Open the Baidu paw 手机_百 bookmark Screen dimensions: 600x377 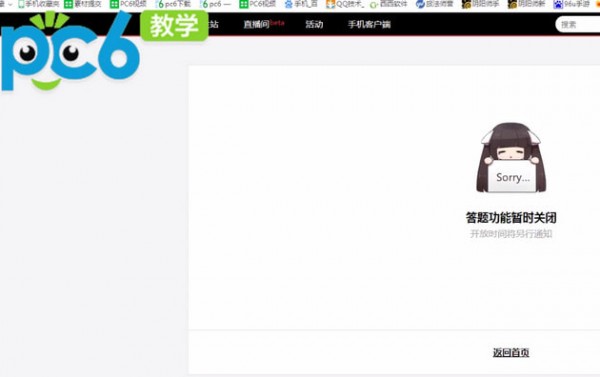point(301,4)
